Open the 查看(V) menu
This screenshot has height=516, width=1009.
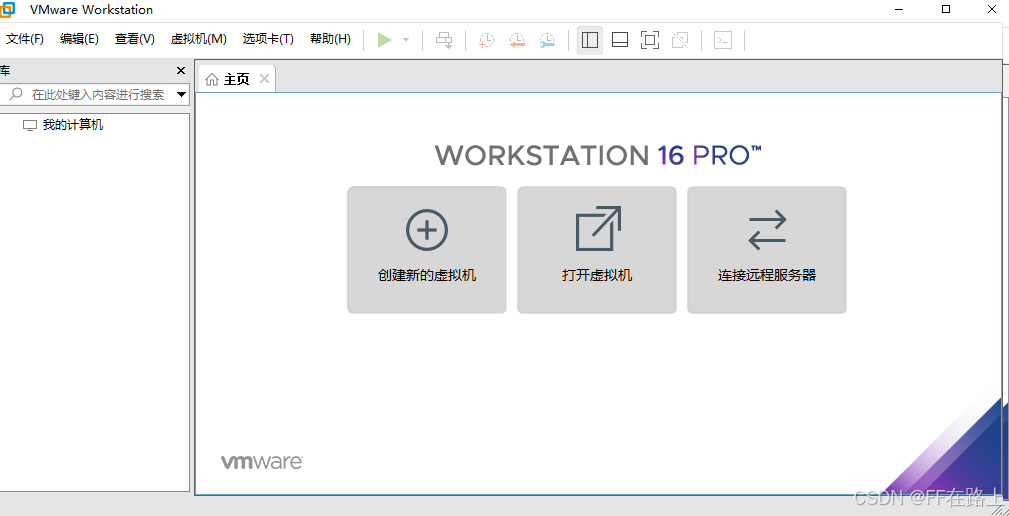coord(134,39)
